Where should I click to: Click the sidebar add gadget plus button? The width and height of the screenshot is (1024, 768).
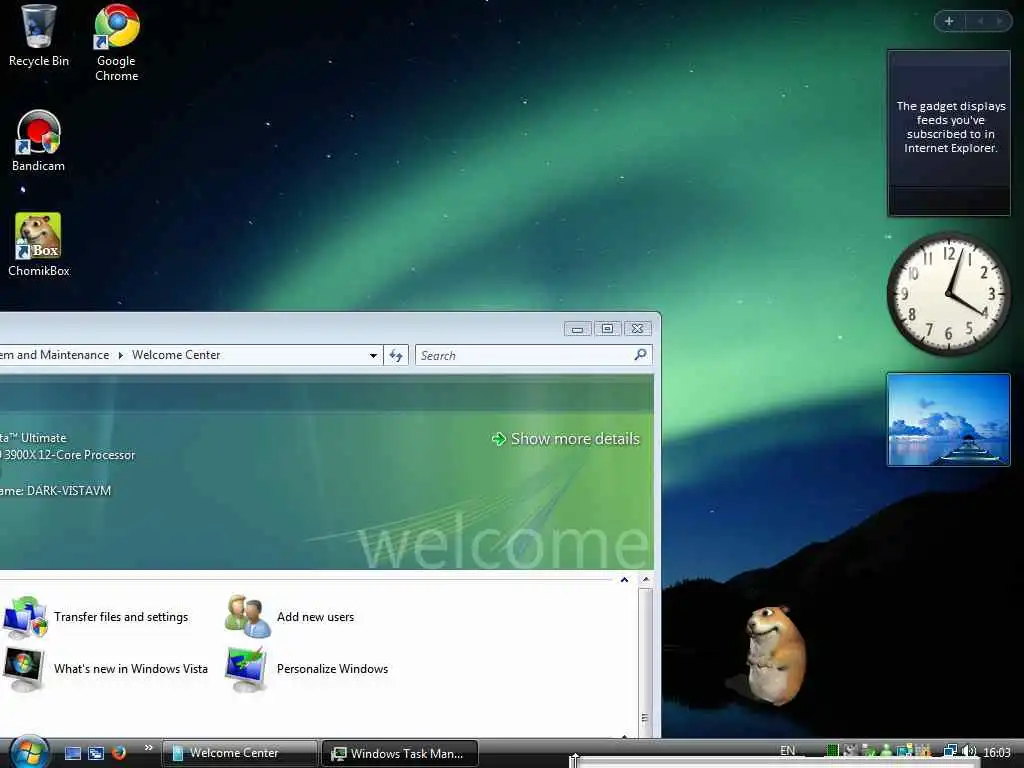950,21
